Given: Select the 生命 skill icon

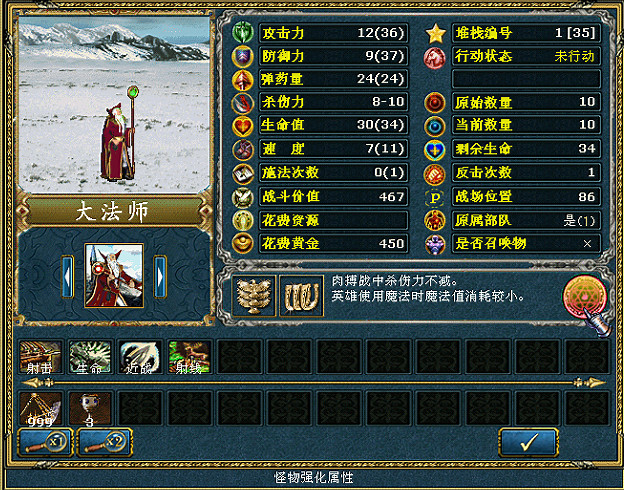Looking at the screenshot, I should click(x=90, y=357).
